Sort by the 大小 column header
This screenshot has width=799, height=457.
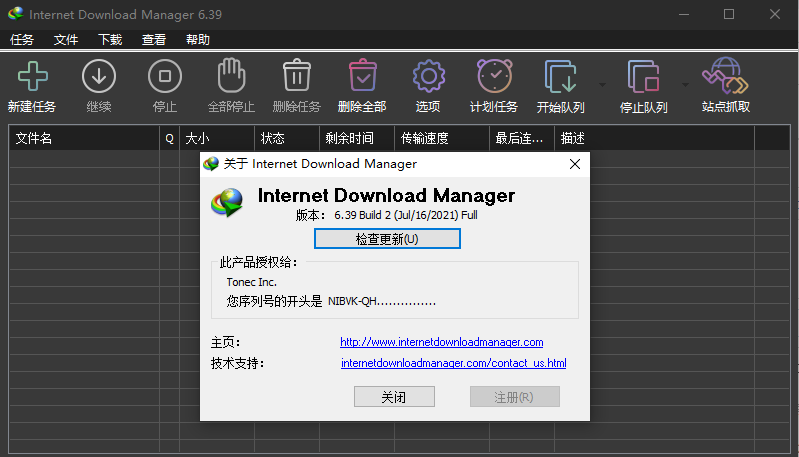pos(217,138)
